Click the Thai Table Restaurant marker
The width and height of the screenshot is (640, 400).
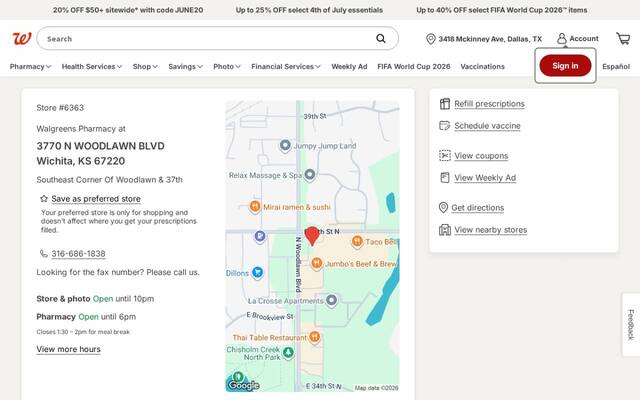pyautogui.click(x=314, y=337)
